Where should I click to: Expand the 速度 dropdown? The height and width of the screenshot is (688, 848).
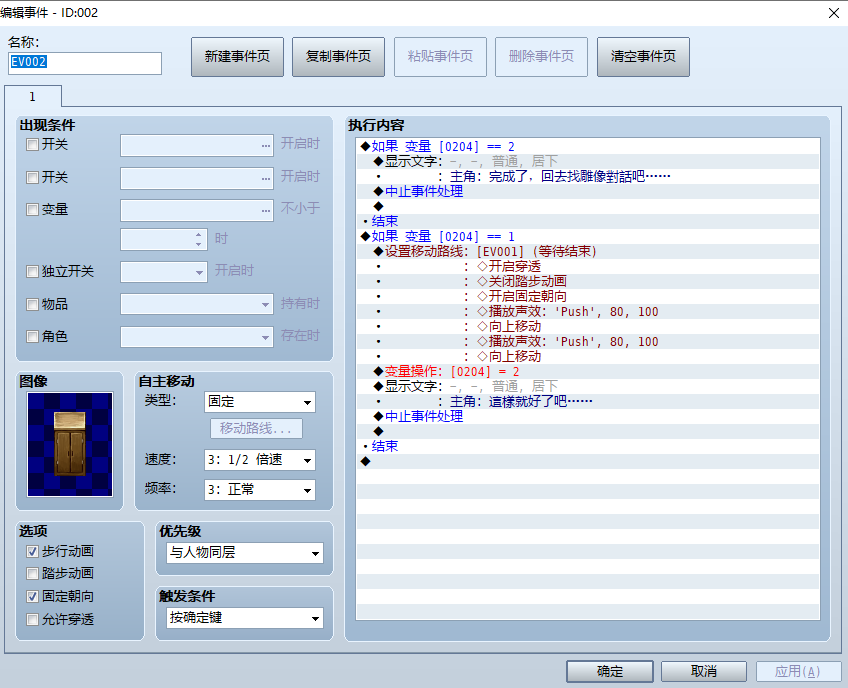(x=260, y=460)
